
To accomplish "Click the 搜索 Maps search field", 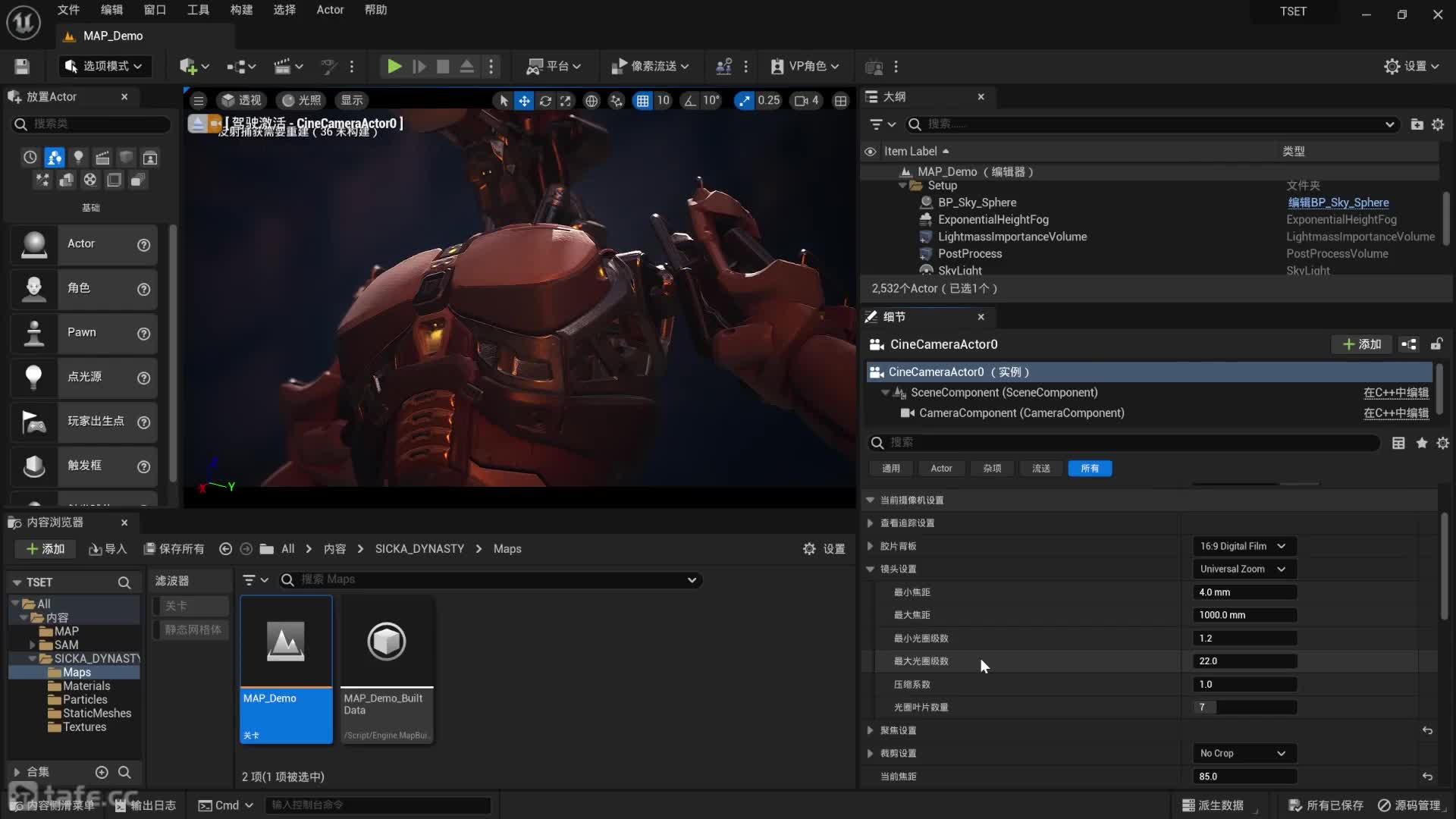I will [x=491, y=580].
